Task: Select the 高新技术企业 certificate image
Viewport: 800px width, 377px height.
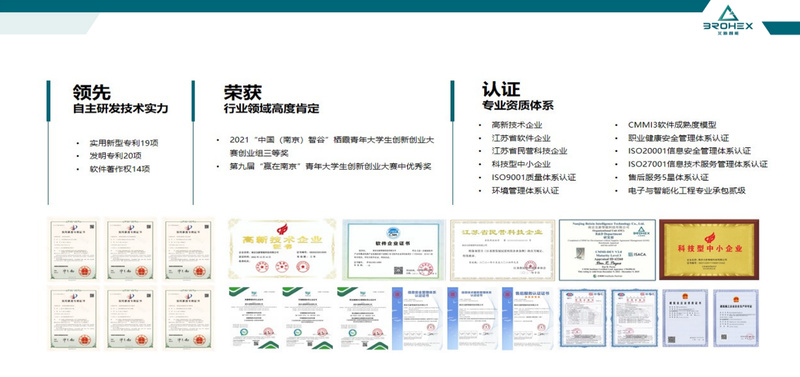Action: pyautogui.click(x=282, y=249)
